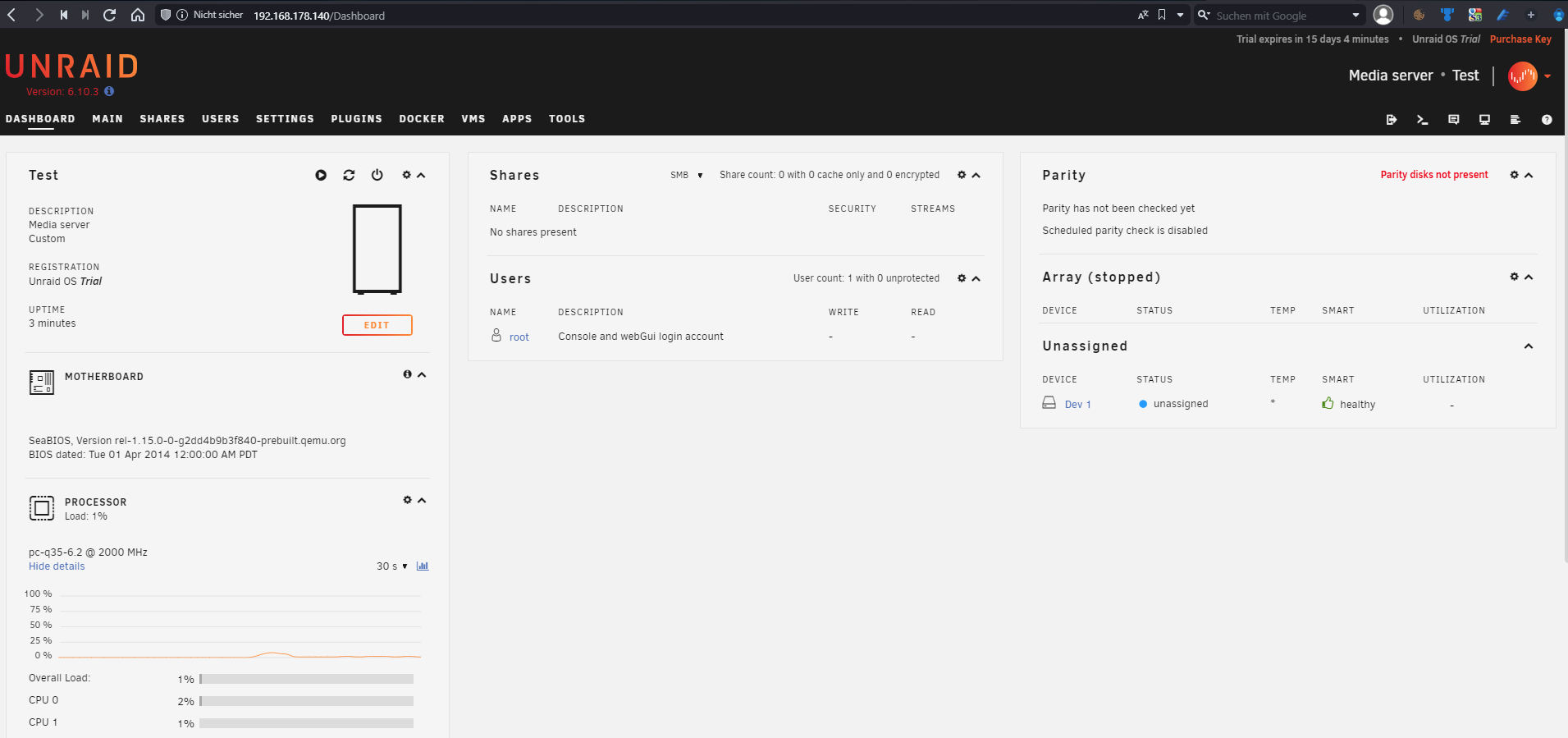Viewport: 1568px width, 738px height.
Task: Collapse the Unassigned section
Action: [1529, 346]
